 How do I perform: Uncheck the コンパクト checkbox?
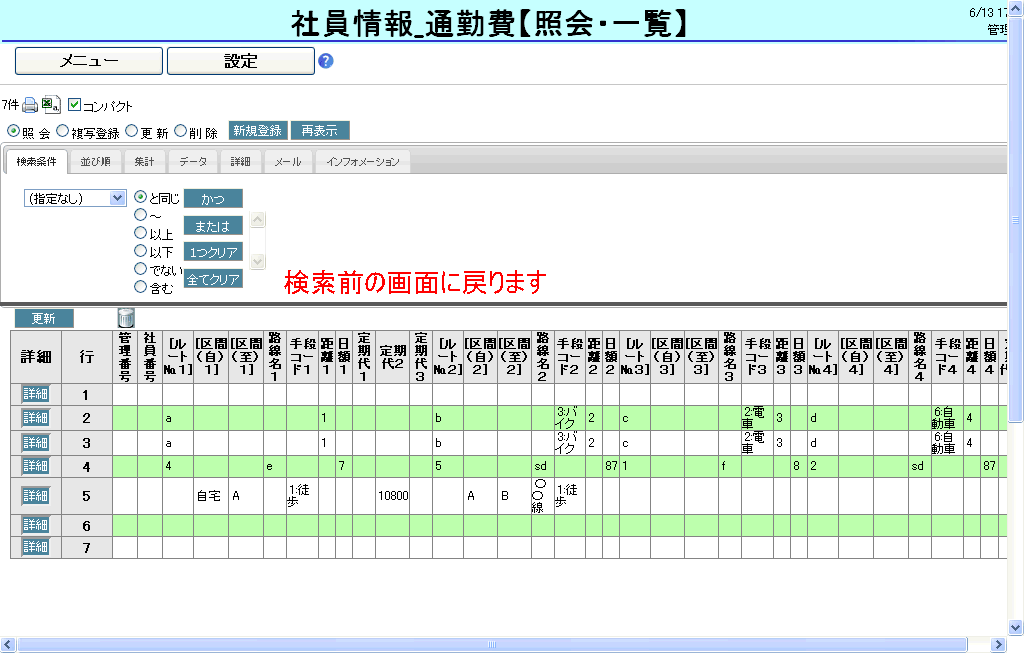pyautogui.click(x=74, y=105)
